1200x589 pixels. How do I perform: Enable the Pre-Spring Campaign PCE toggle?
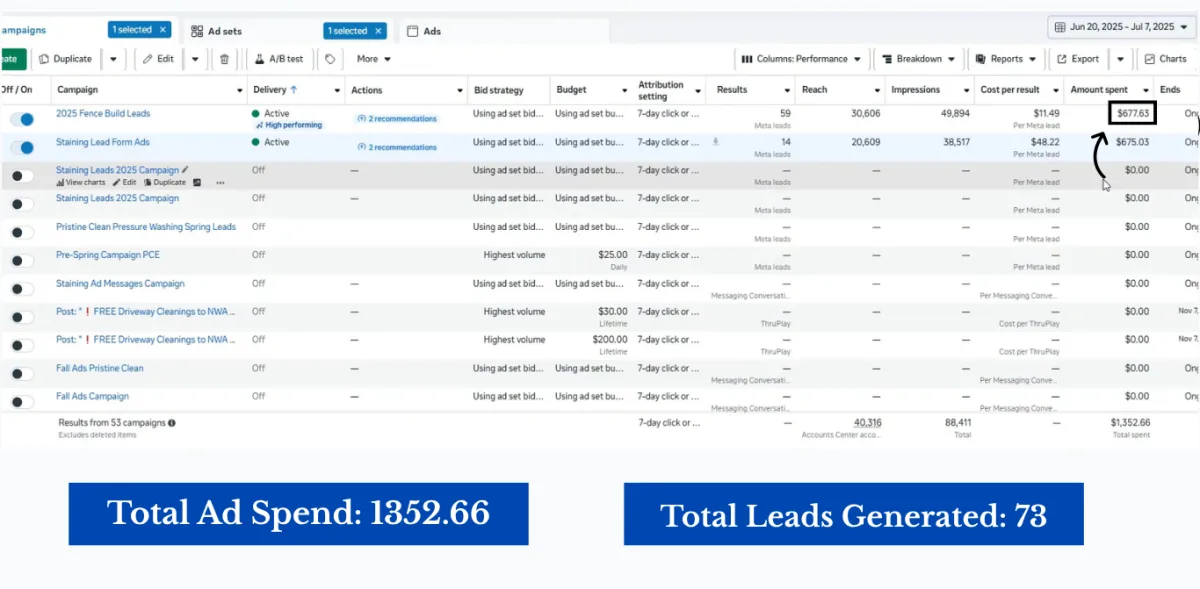21,260
